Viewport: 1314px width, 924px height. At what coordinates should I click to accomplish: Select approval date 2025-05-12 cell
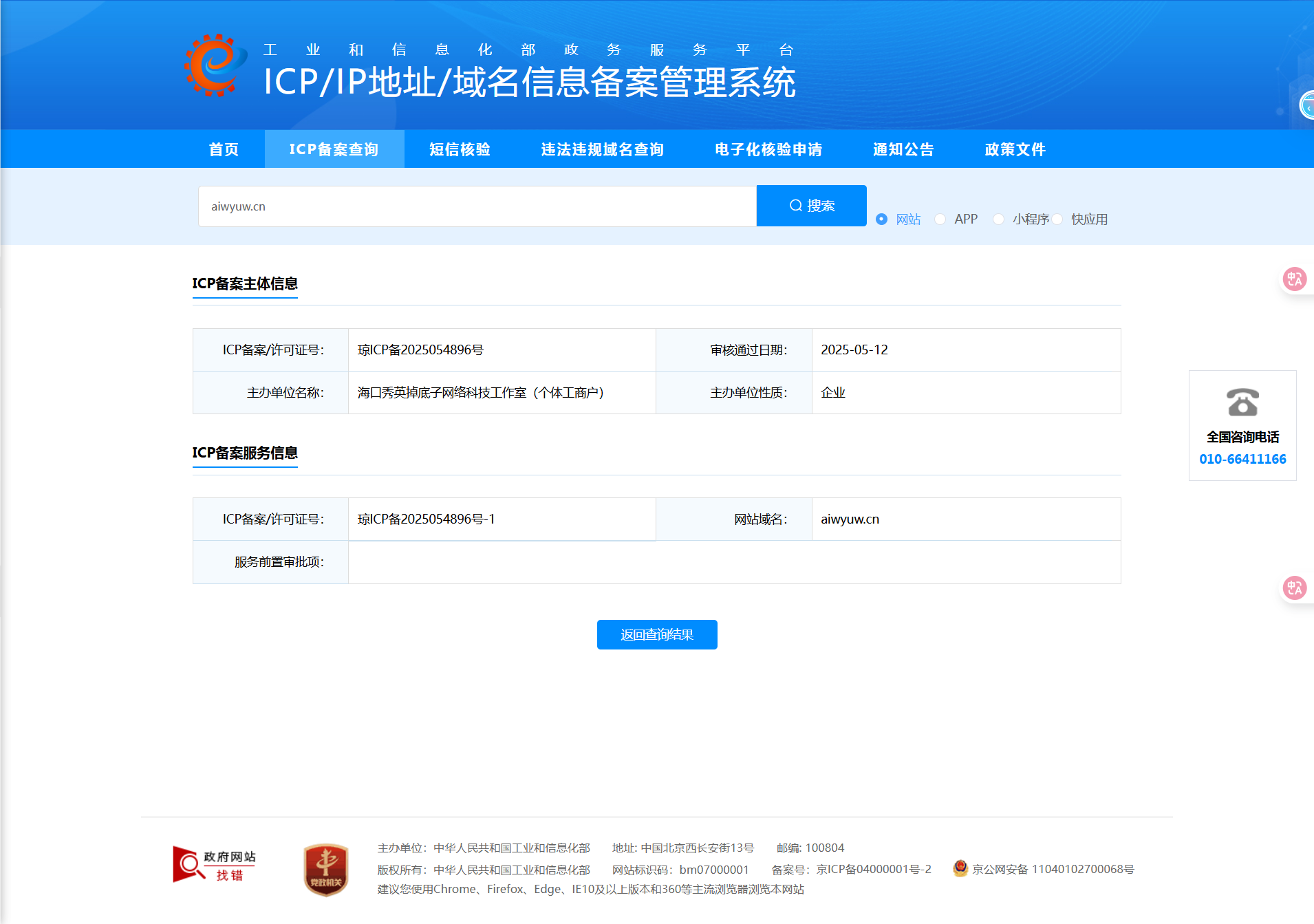tap(966, 350)
